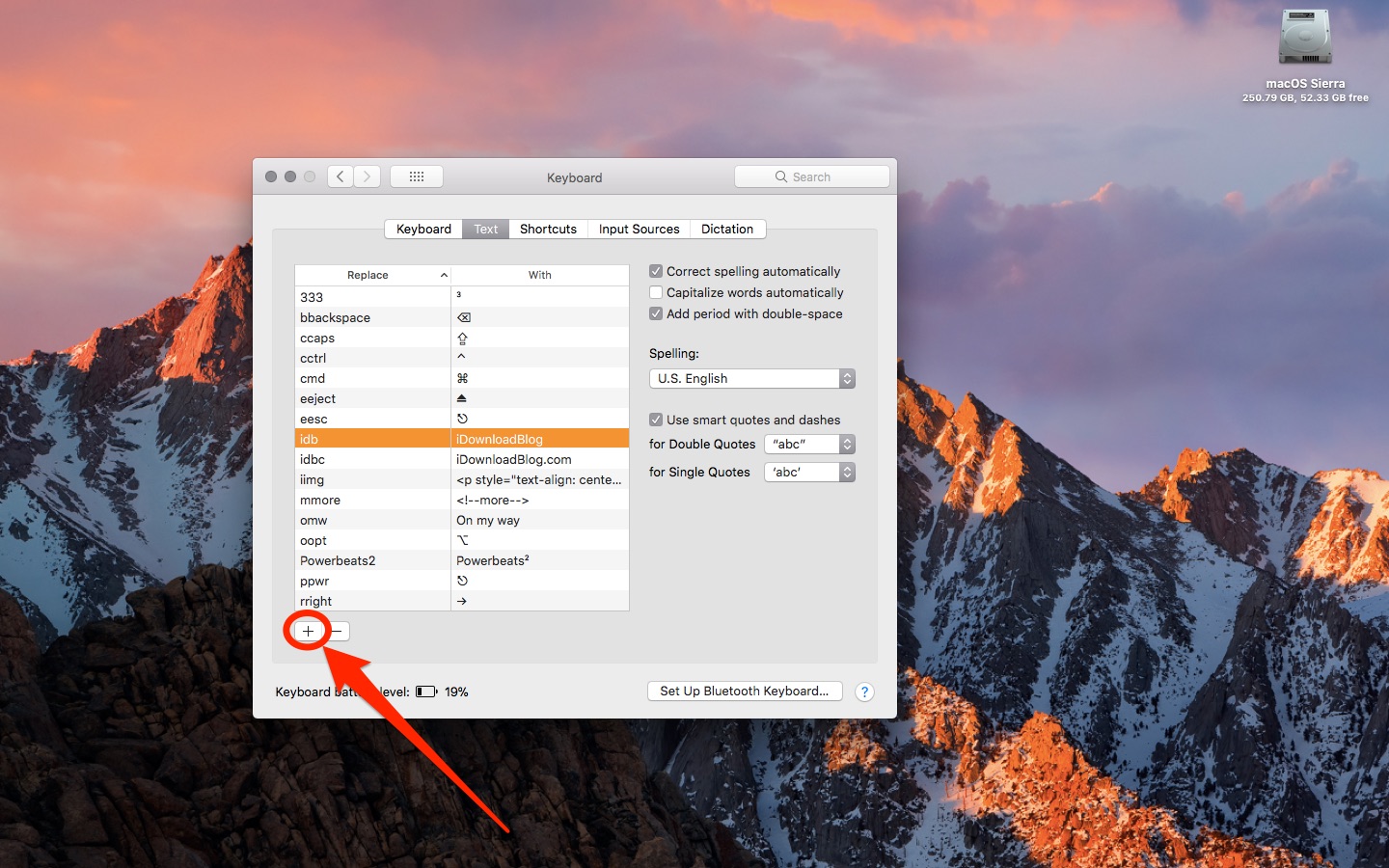Disable Correct spelling automatically
This screenshot has width=1389, height=868.
656,271
